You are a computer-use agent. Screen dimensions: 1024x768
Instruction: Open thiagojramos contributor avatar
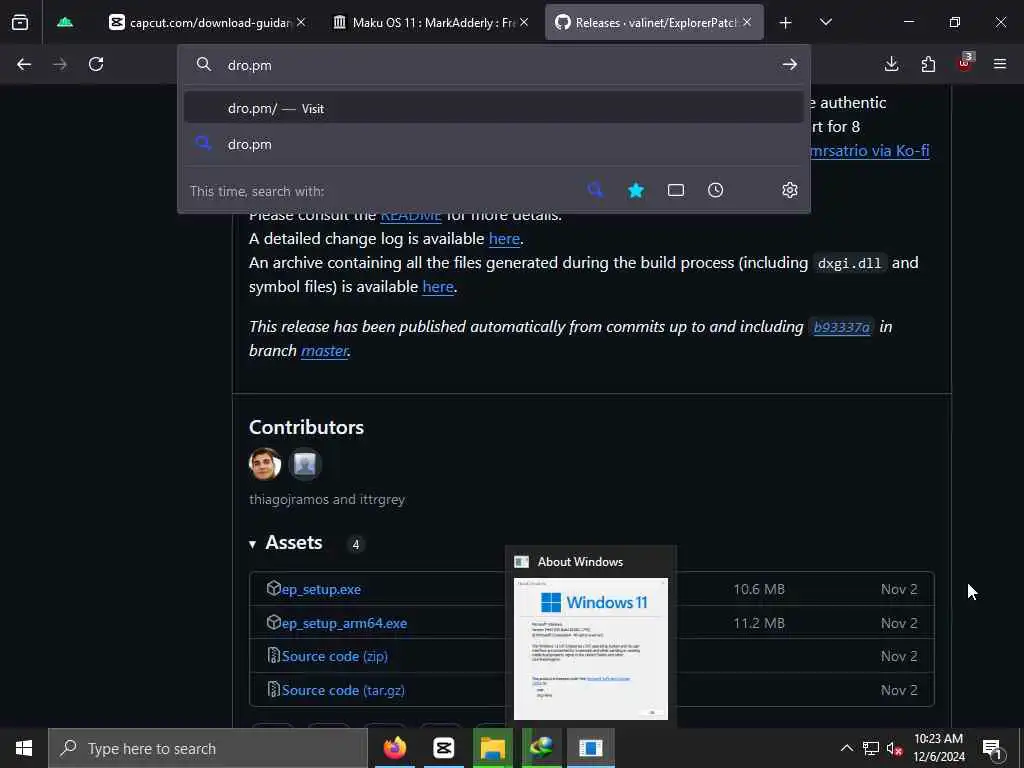pyautogui.click(x=265, y=464)
